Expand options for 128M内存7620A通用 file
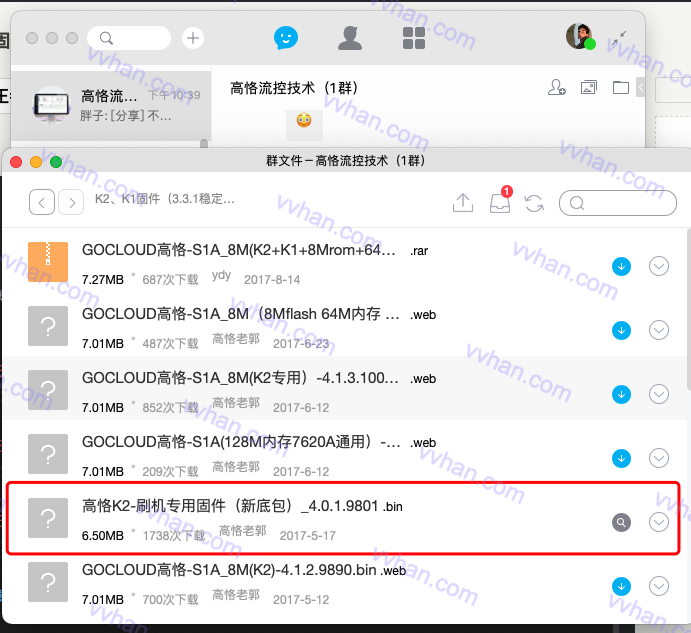 point(659,458)
